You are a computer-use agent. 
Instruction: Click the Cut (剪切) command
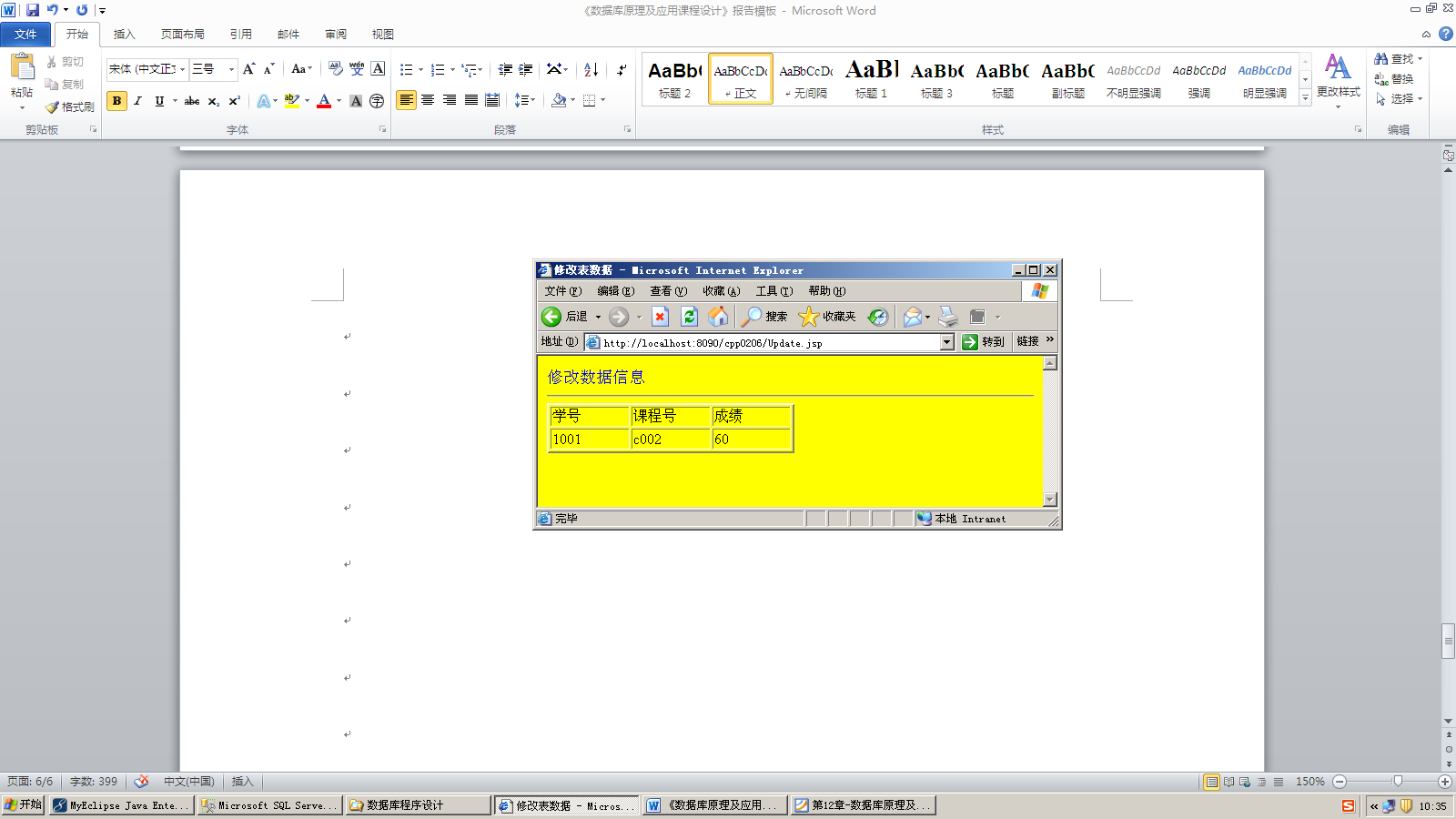click(66, 62)
